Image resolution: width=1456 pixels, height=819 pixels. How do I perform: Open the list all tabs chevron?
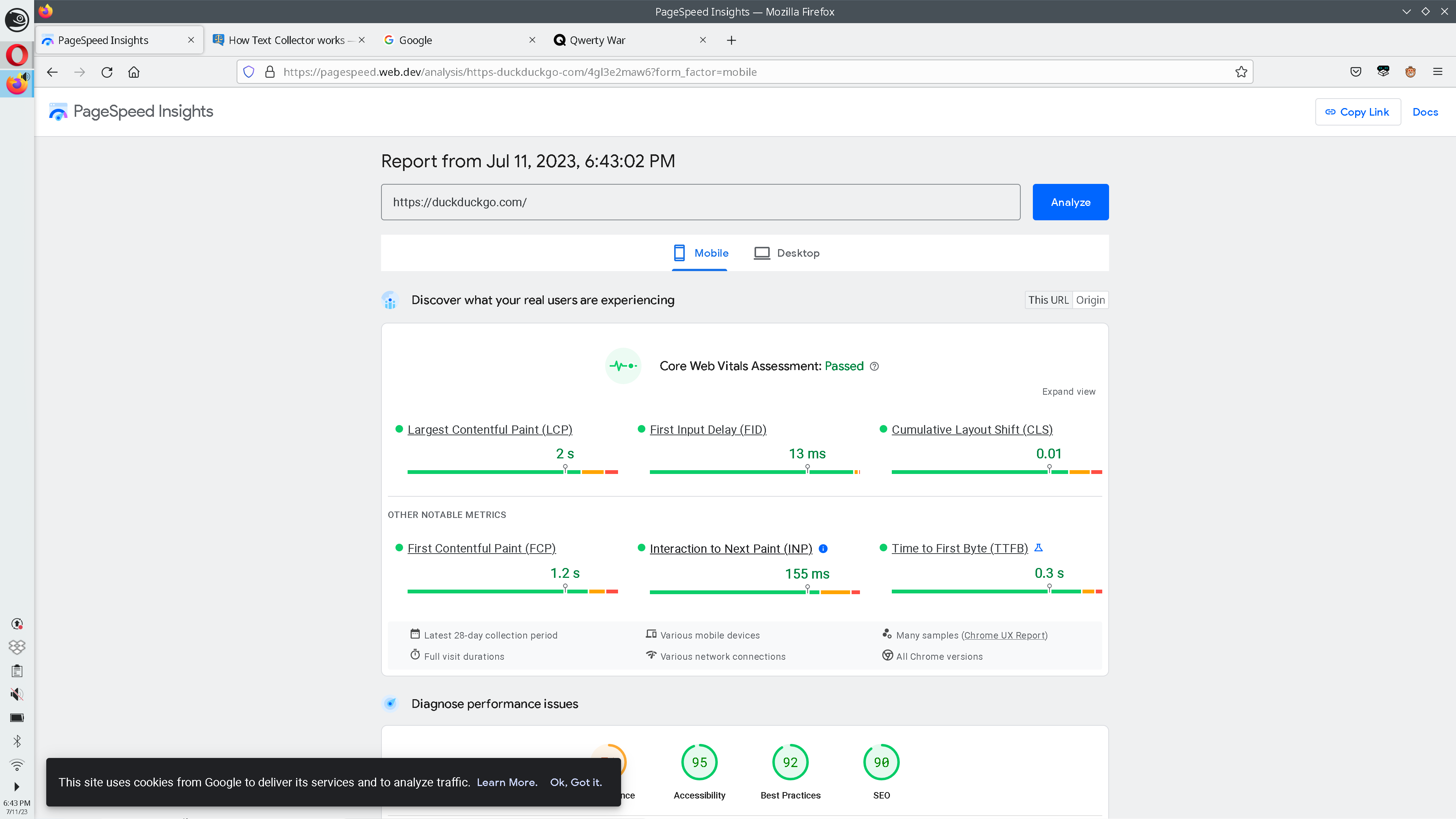coord(1406,11)
